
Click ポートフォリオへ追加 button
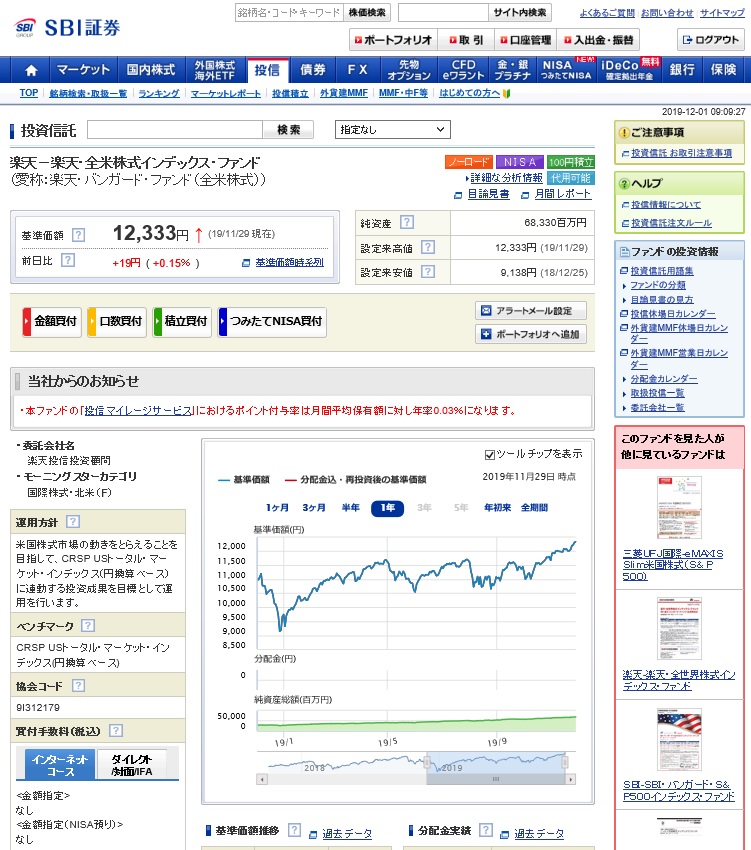click(x=531, y=334)
